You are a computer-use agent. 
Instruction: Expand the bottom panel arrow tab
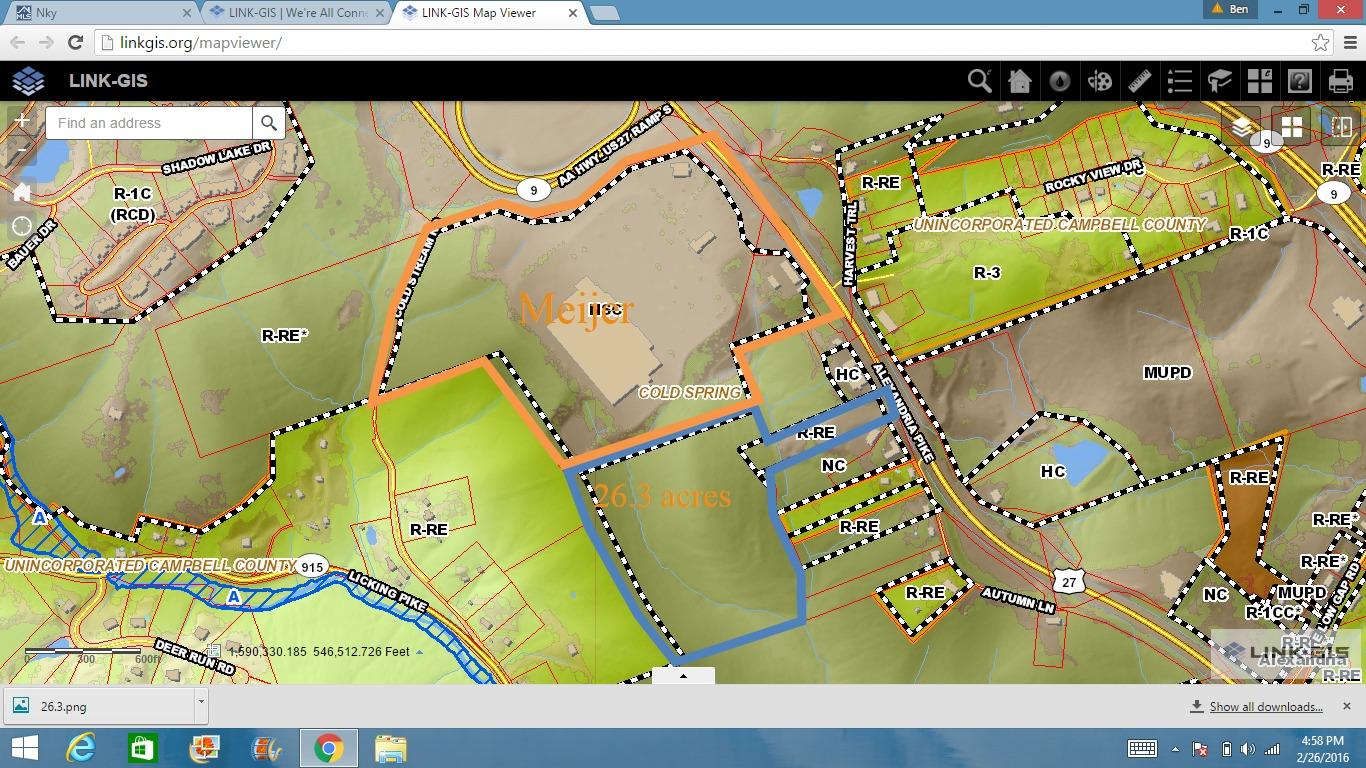[683, 676]
